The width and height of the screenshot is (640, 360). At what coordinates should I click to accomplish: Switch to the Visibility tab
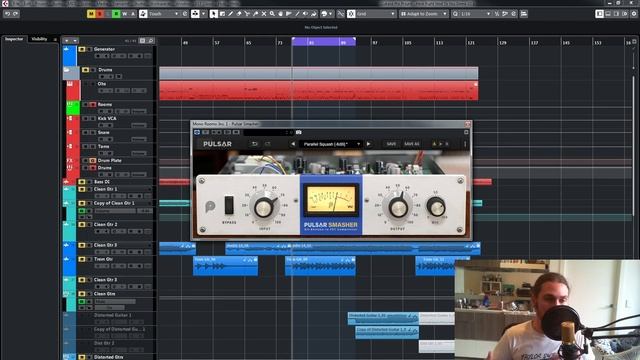[40, 39]
